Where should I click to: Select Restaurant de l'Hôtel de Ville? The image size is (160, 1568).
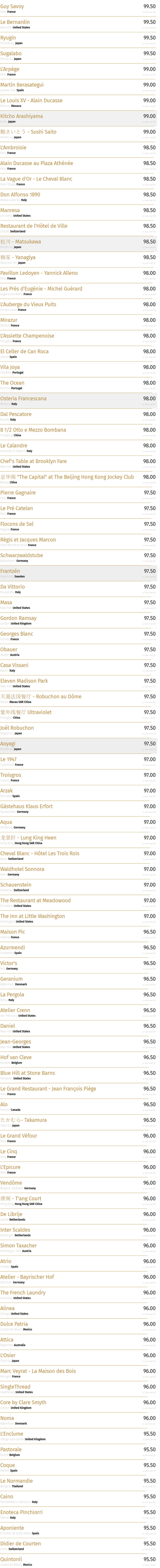click(33, 226)
